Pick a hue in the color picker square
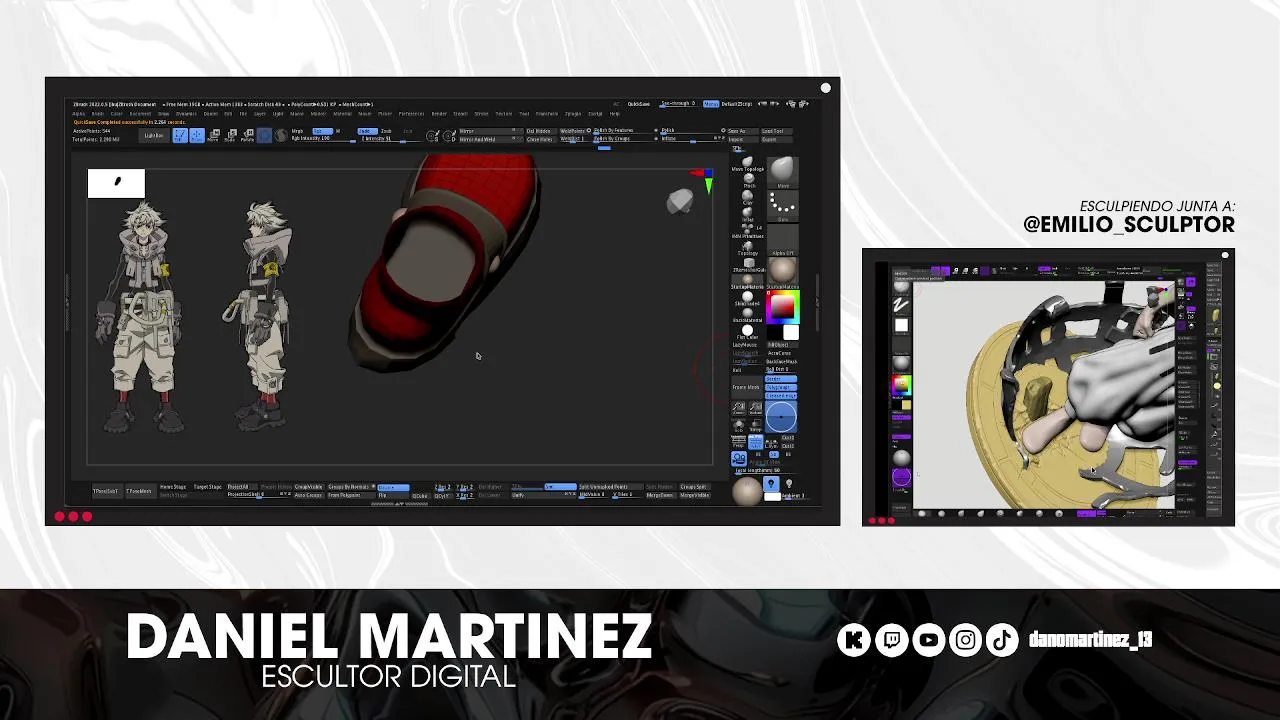 [x=783, y=306]
